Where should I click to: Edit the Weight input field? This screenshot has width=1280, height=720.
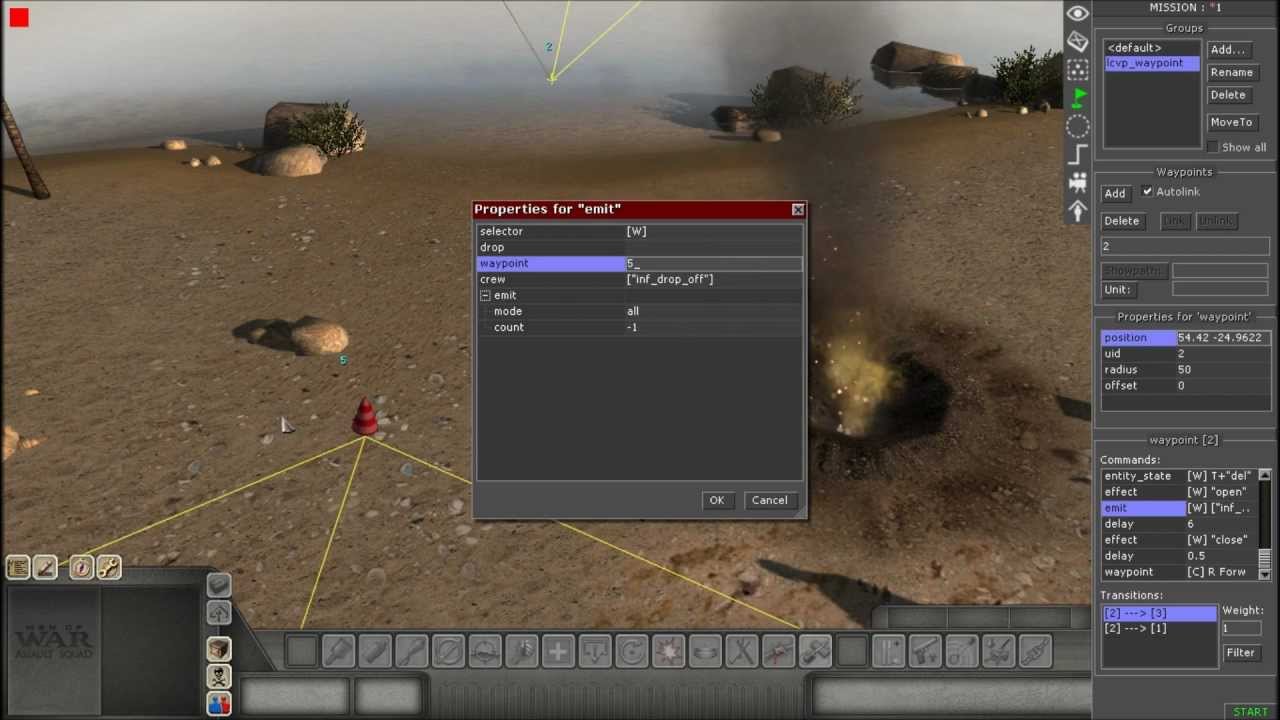click(x=1240, y=628)
